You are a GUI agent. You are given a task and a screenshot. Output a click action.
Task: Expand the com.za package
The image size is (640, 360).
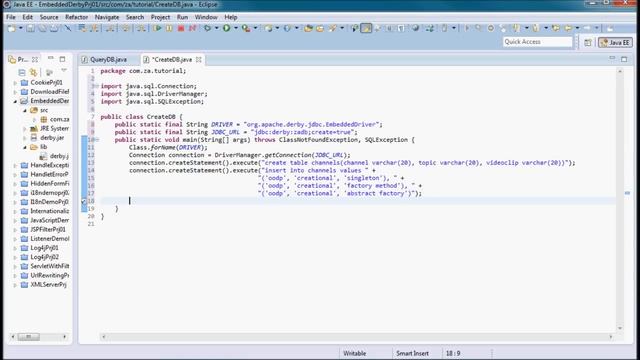(34, 120)
